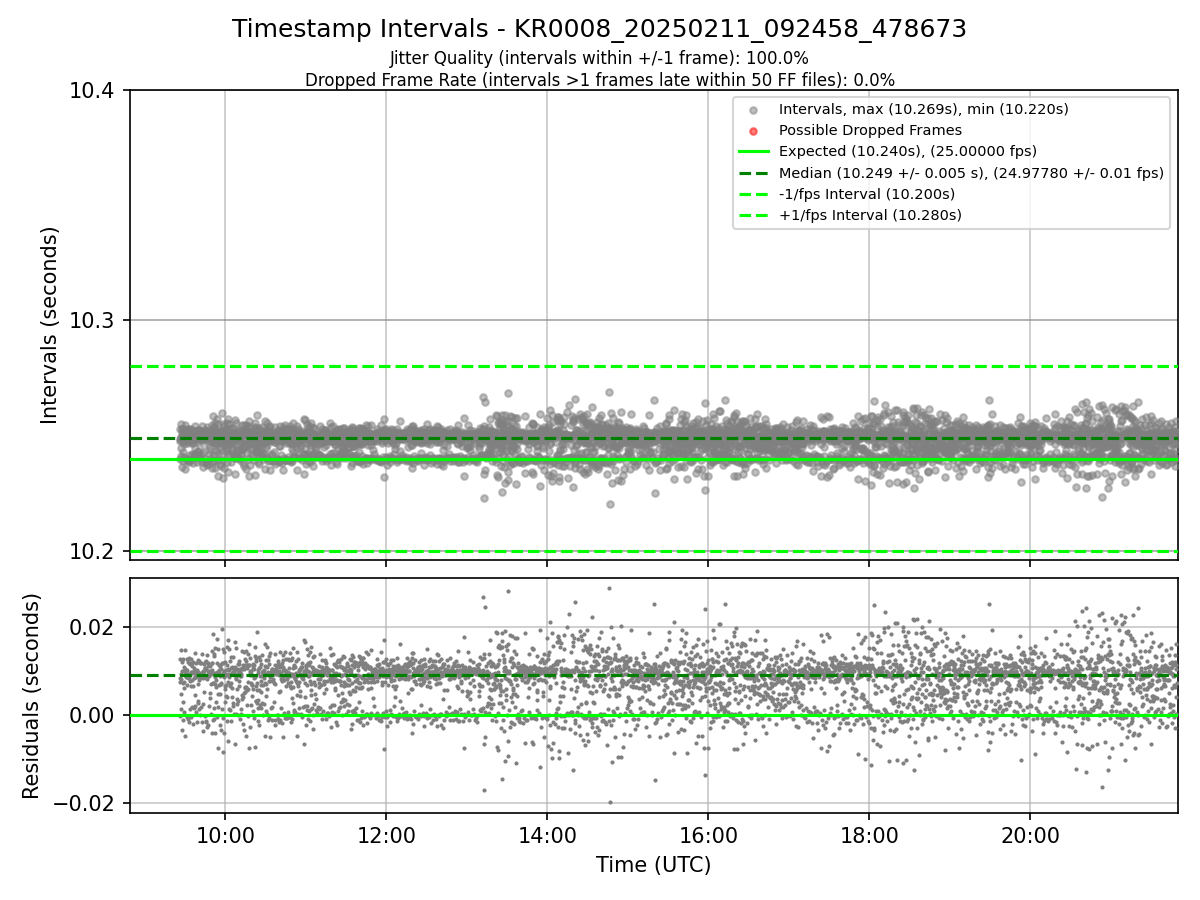Click the 'Residuals (seconds)' y-axis label

point(31,696)
